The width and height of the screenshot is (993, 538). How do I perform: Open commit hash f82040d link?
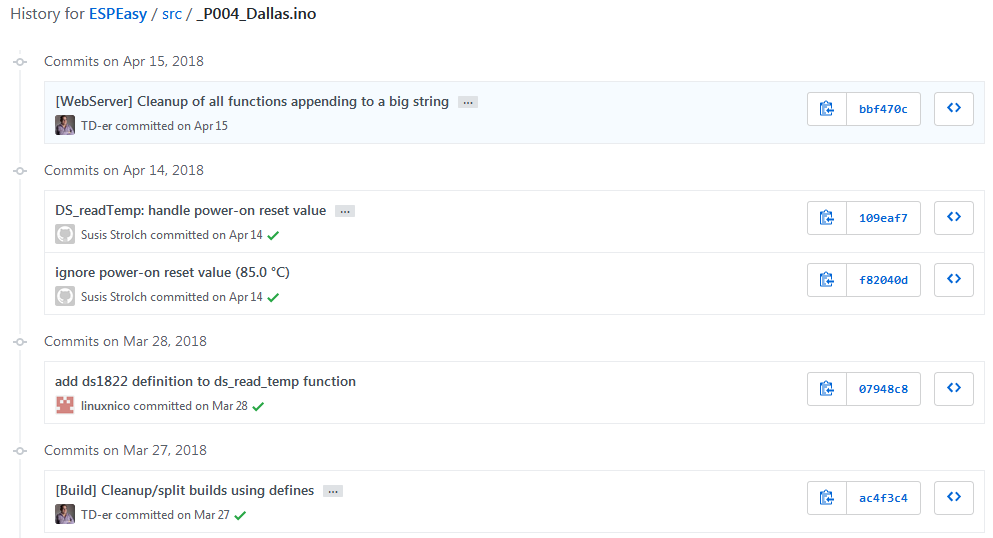click(x=883, y=280)
